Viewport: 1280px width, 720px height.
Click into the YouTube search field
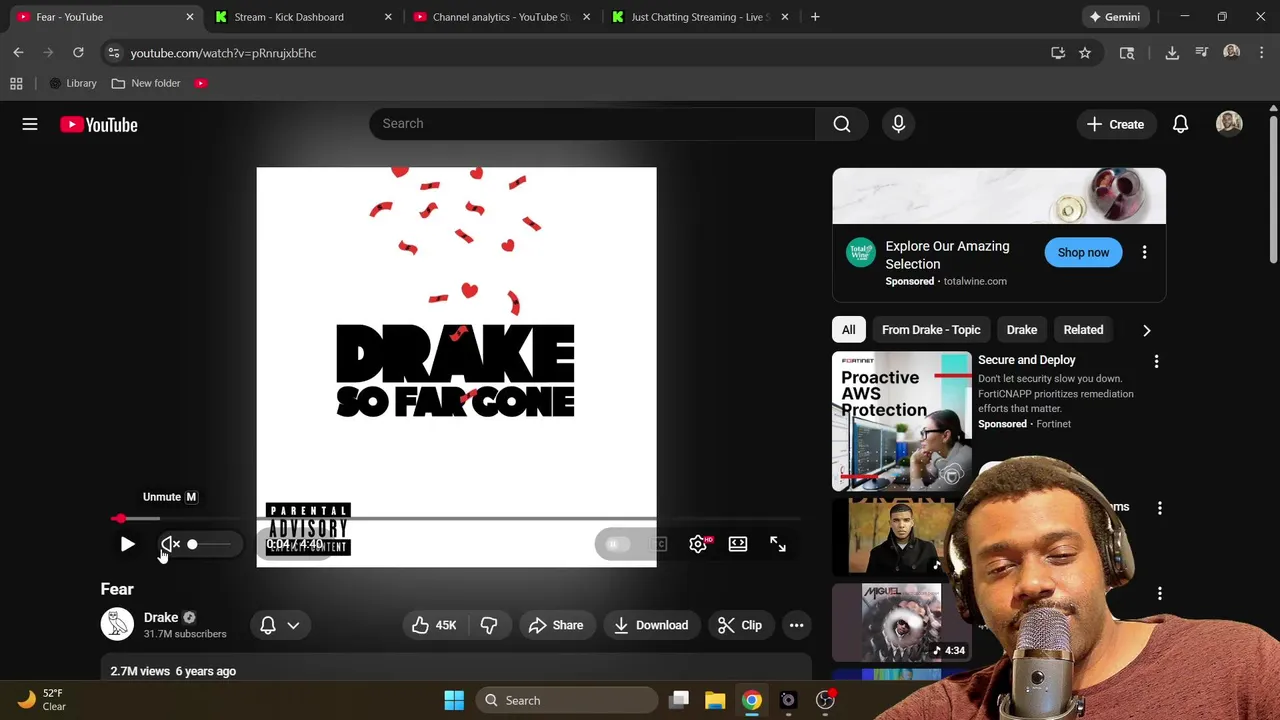coord(593,124)
